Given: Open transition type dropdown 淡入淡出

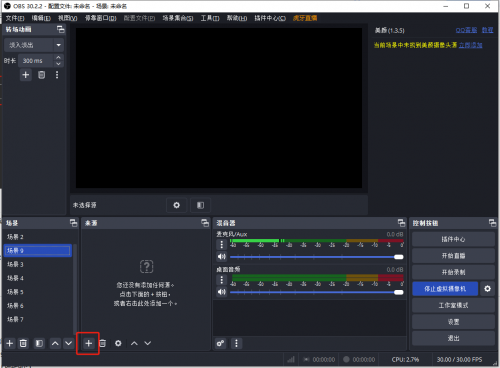Looking at the screenshot, I should [34, 45].
